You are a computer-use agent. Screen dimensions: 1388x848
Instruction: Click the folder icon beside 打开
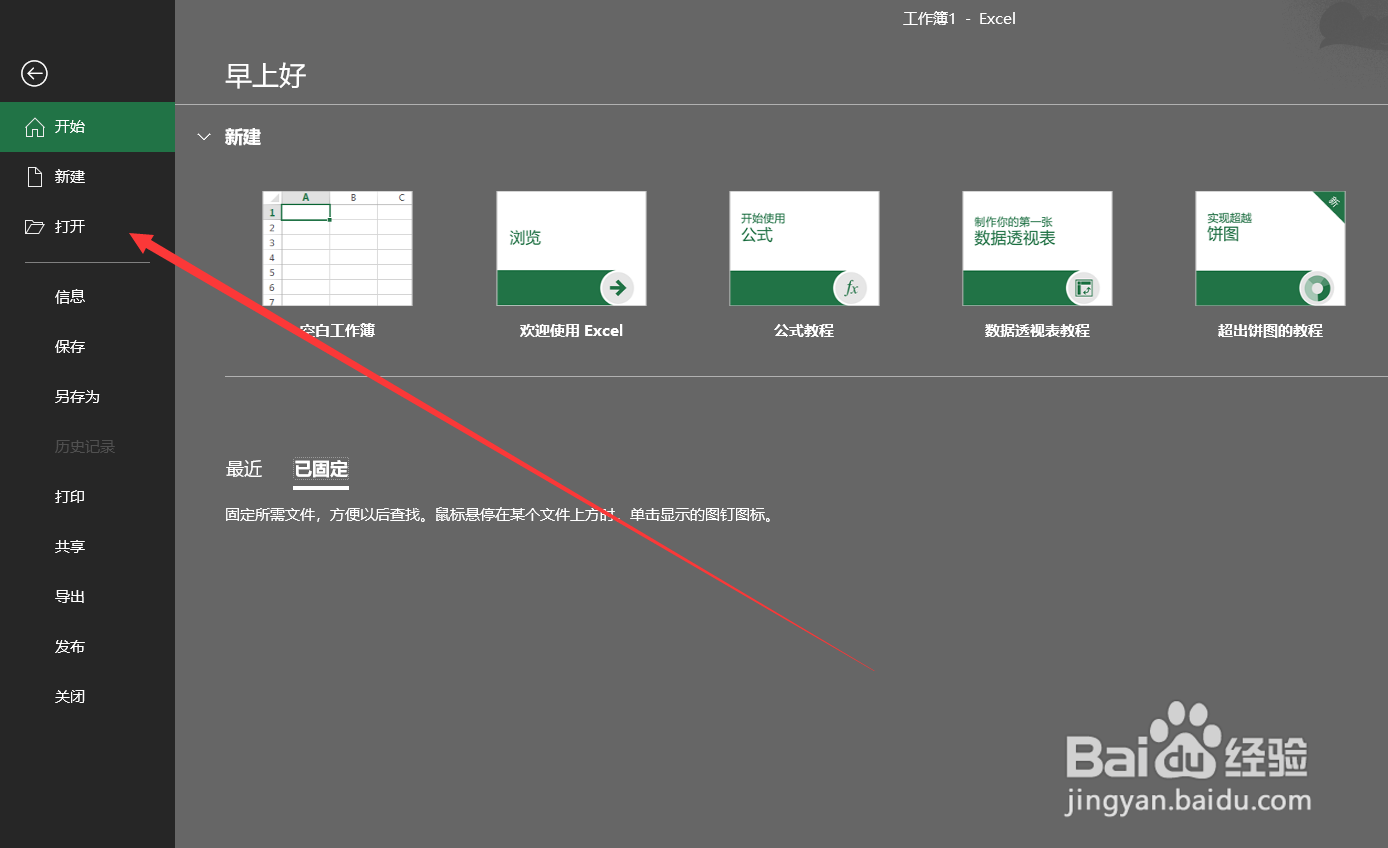35,227
